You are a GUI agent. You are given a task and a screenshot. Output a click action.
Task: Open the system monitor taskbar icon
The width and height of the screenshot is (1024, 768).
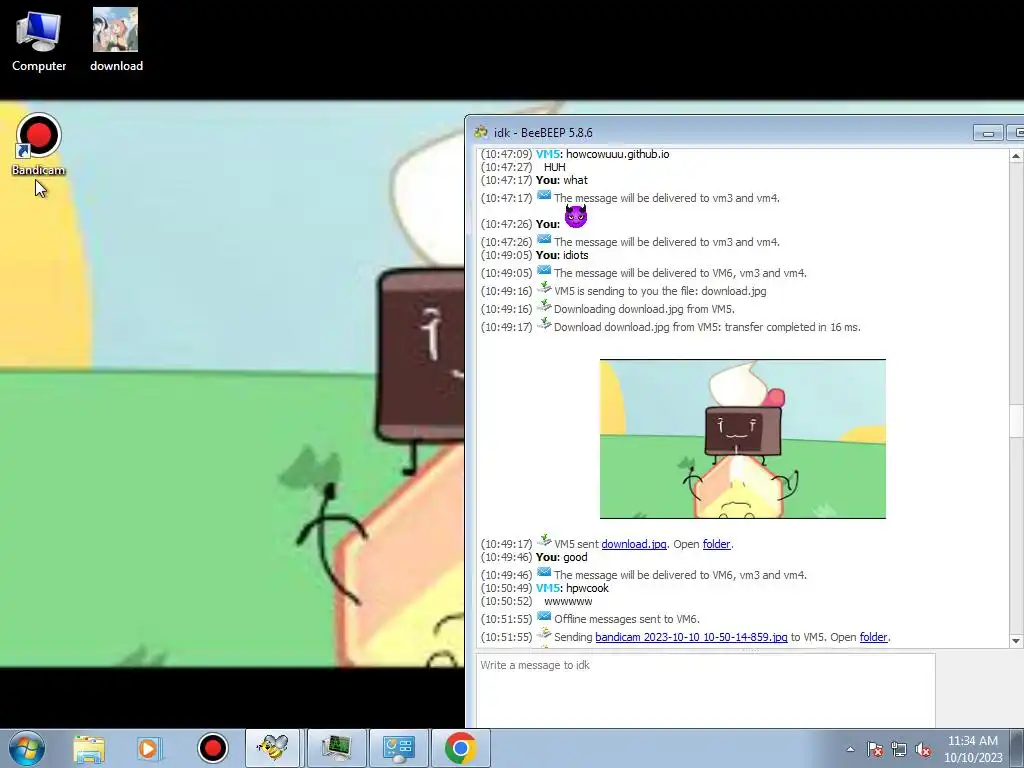tap(337, 748)
